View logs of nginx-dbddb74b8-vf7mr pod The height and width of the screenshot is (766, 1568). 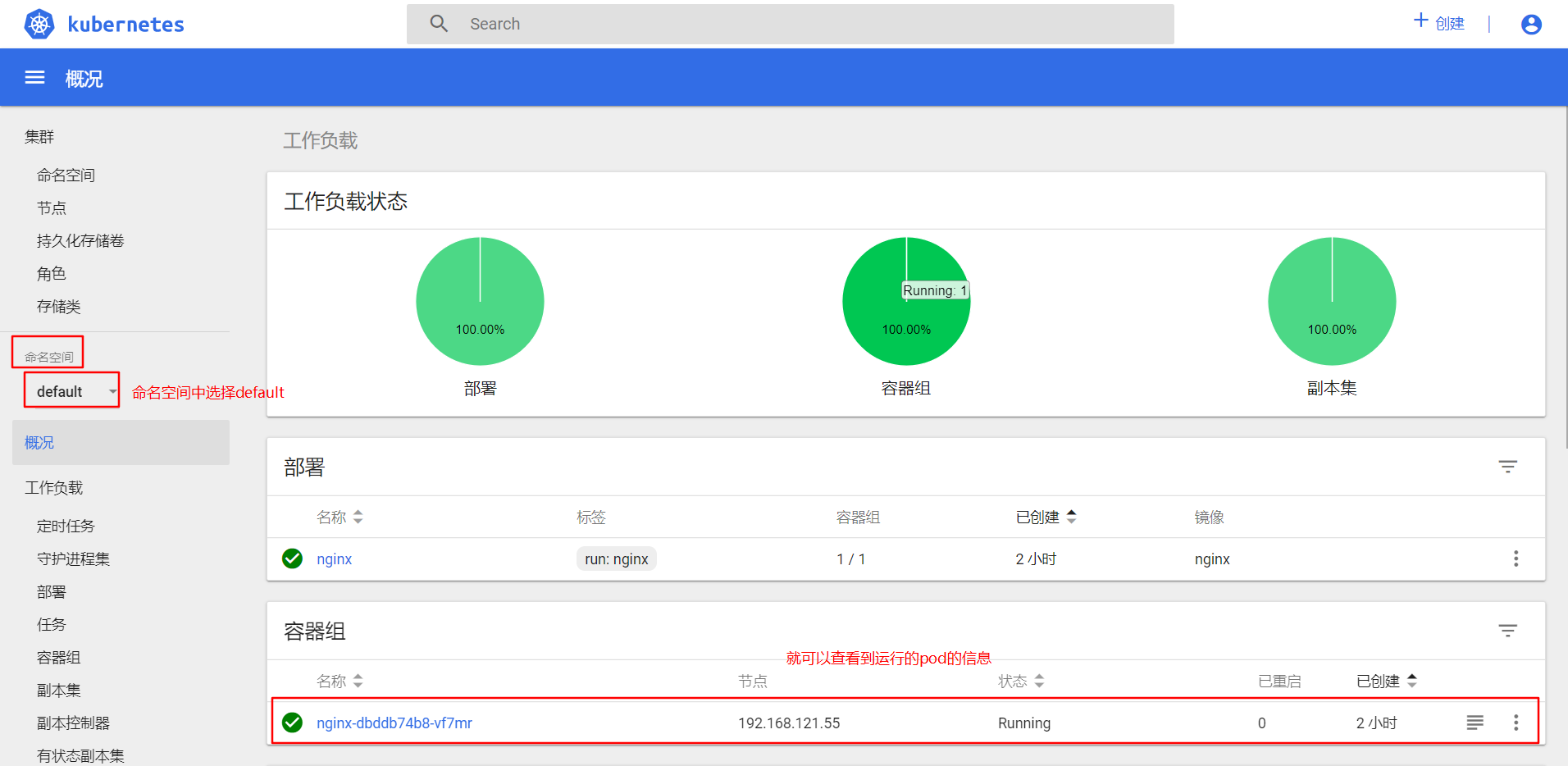[1475, 723]
